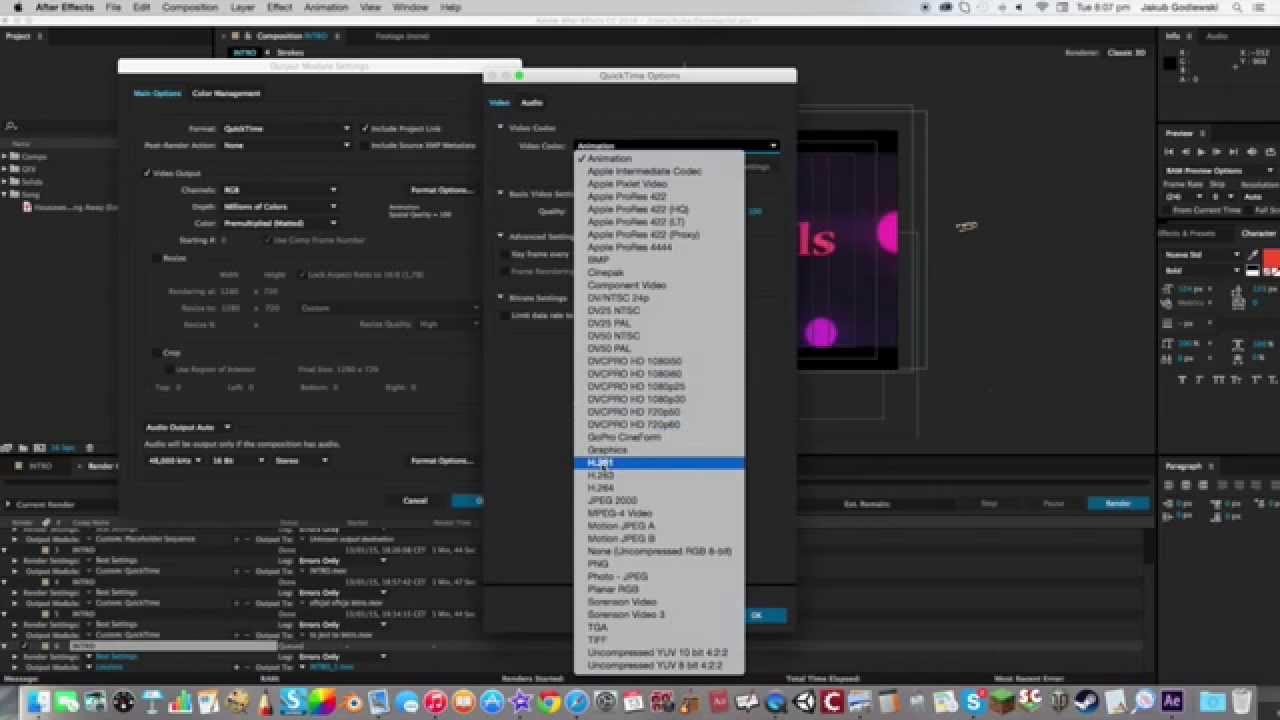Enable the Resize checkbox
The image size is (1280, 720).
[155, 258]
